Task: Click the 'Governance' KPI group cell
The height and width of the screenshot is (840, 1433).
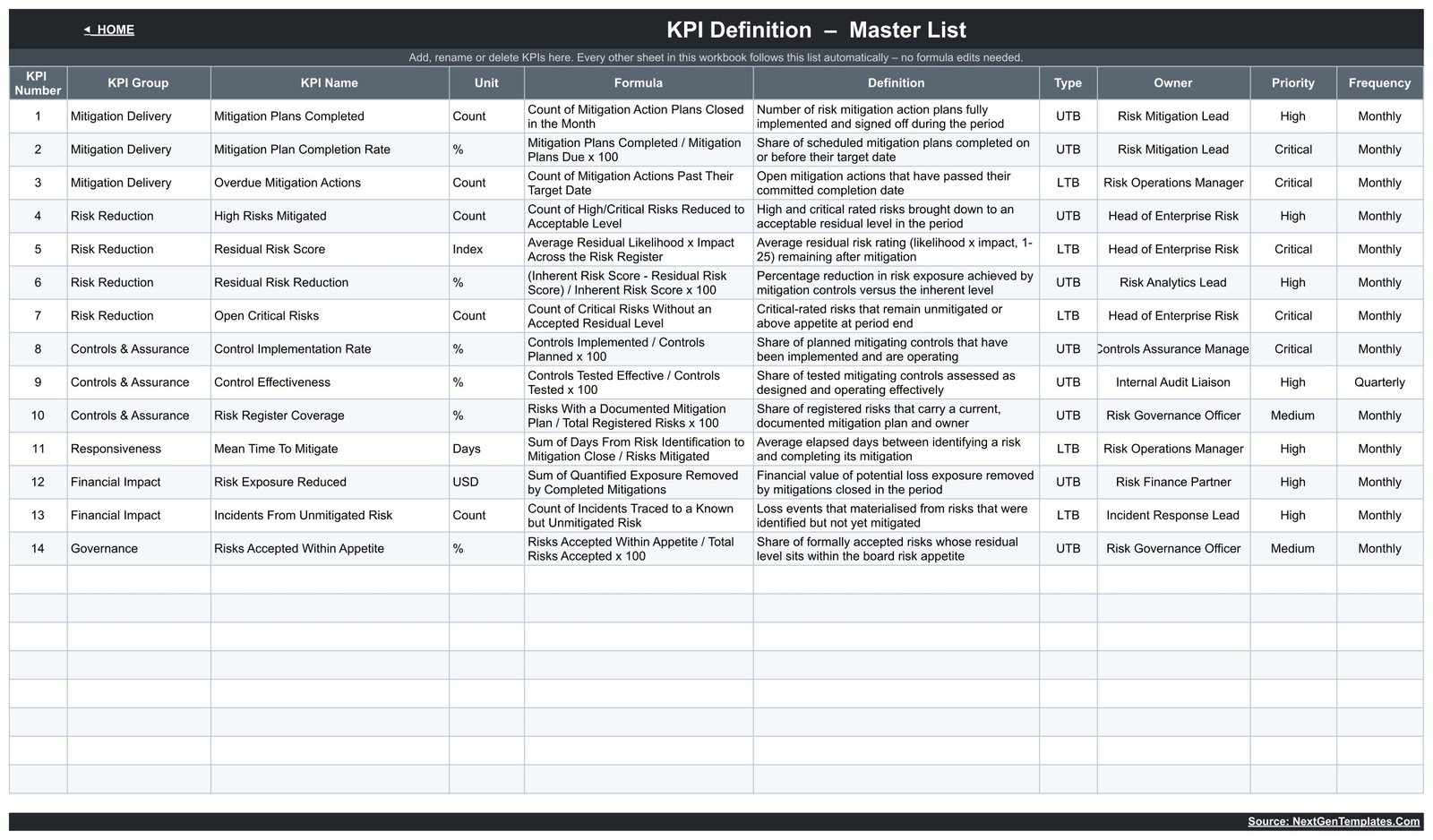Action: (x=139, y=548)
